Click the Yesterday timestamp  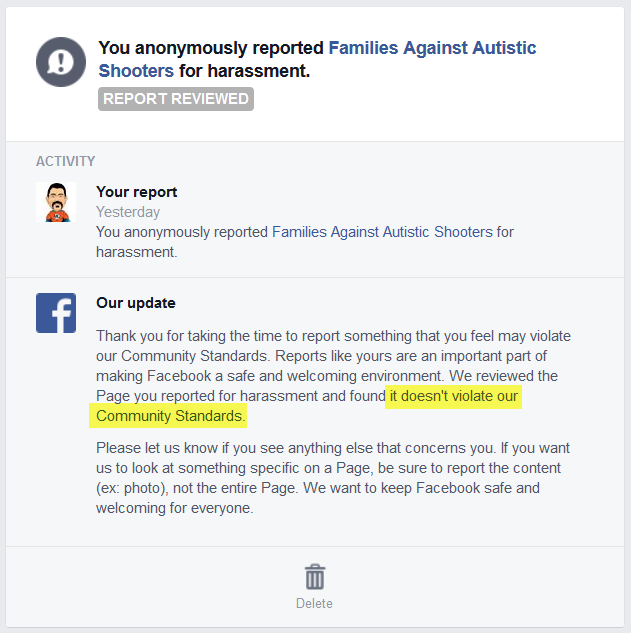coord(128,212)
